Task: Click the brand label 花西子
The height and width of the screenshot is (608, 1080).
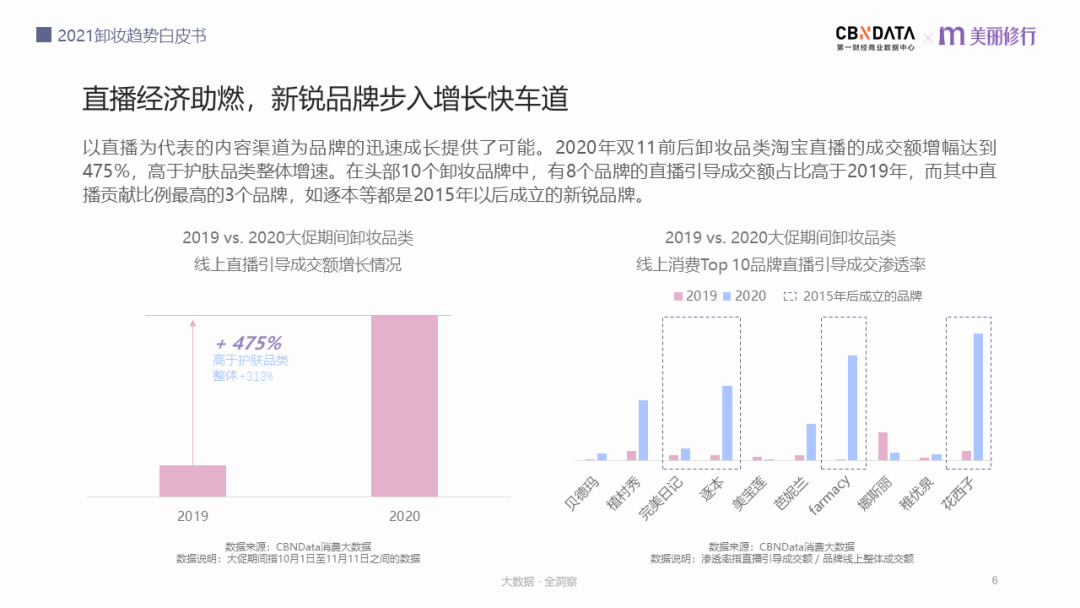Action: click(x=958, y=493)
